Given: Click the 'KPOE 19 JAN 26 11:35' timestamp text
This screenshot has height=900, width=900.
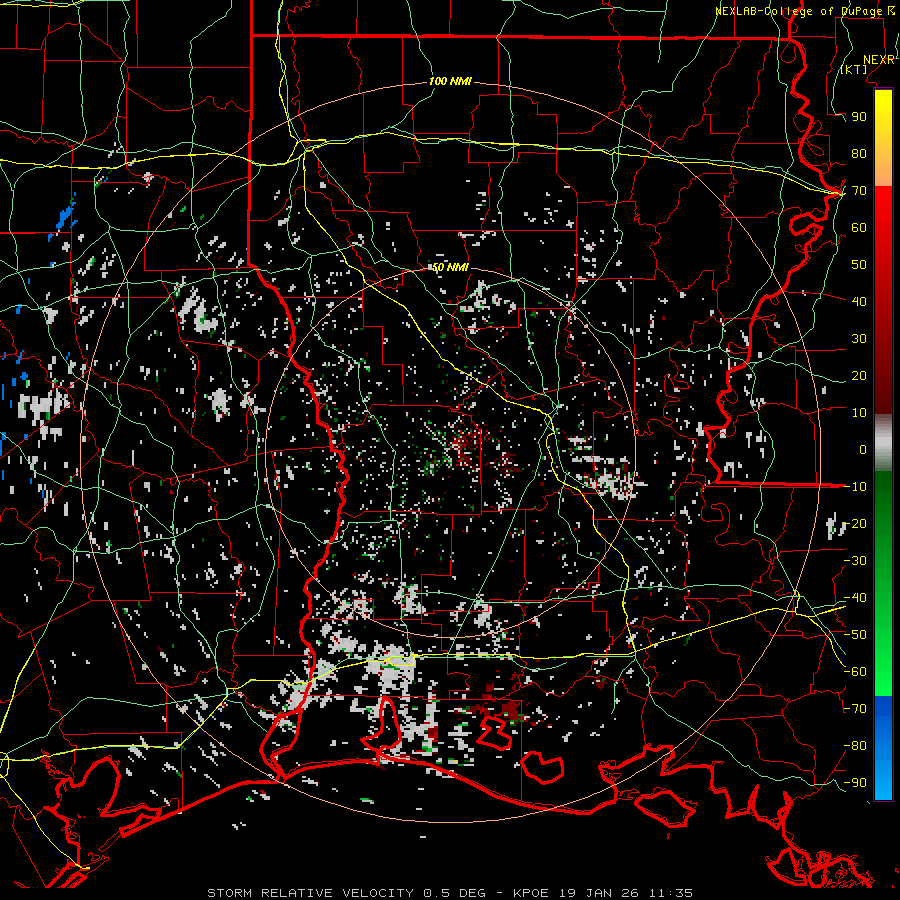Looking at the screenshot, I should point(603,893).
